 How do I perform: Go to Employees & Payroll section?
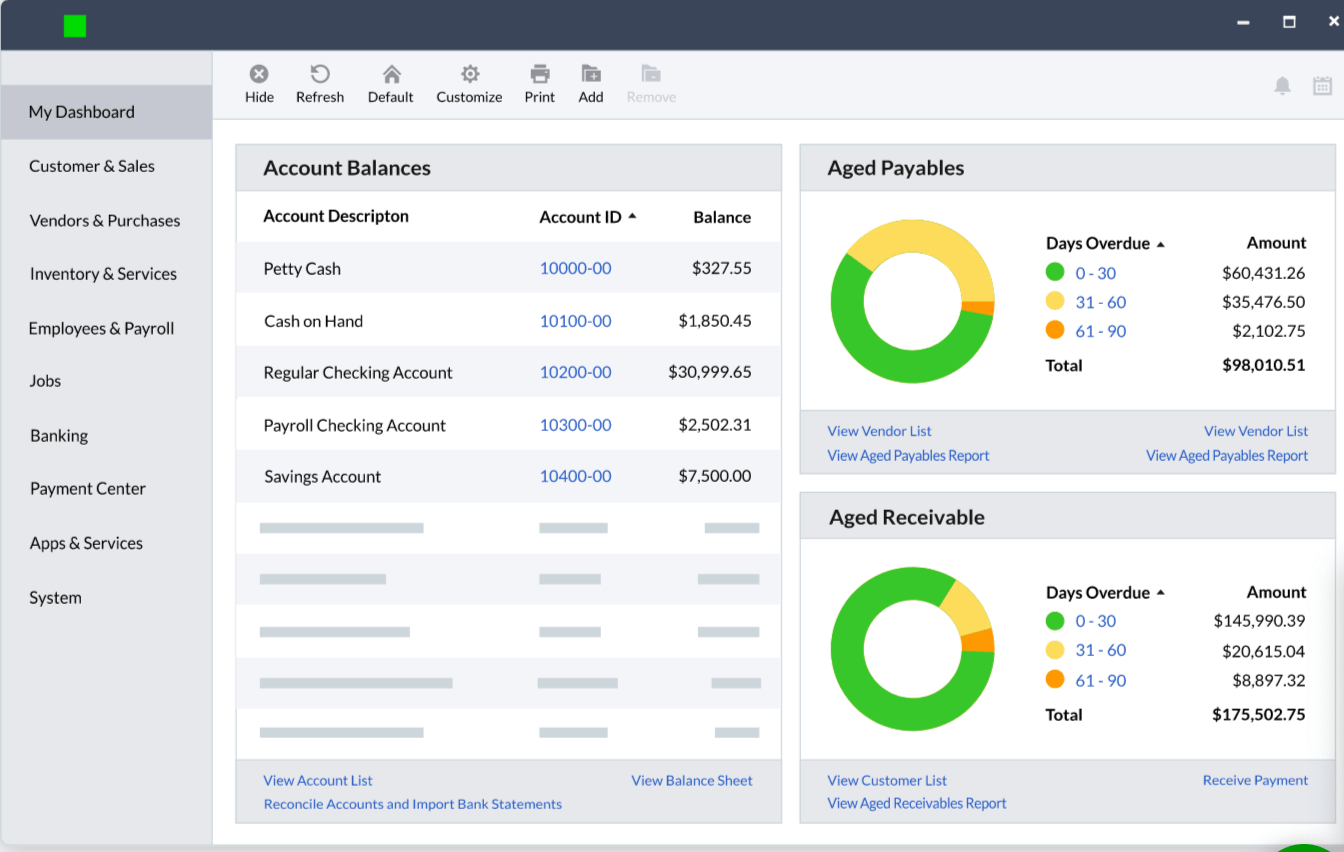pos(101,328)
